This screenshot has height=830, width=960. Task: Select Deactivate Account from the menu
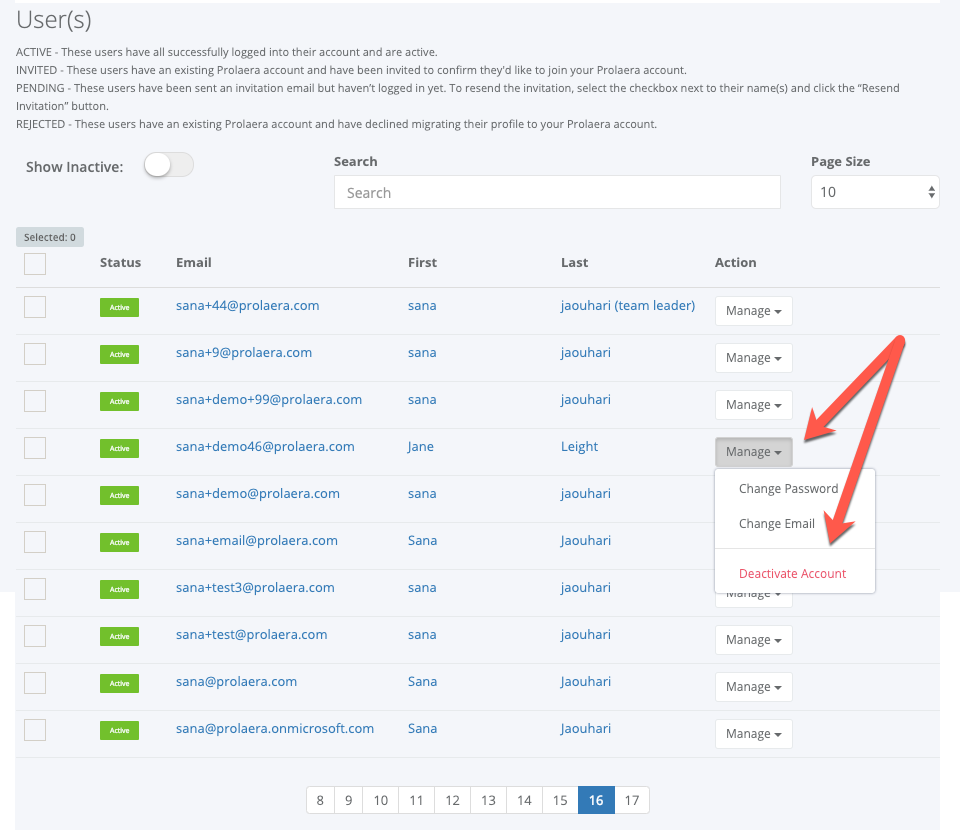792,574
